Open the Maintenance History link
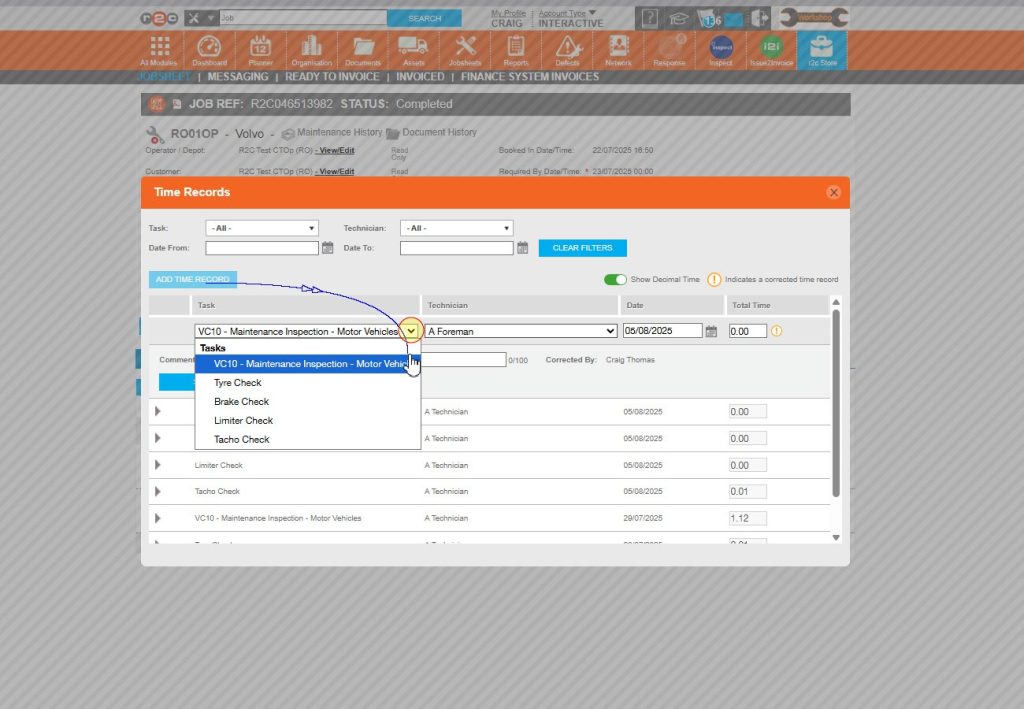Viewport: 1024px width, 709px height. click(x=339, y=133)
